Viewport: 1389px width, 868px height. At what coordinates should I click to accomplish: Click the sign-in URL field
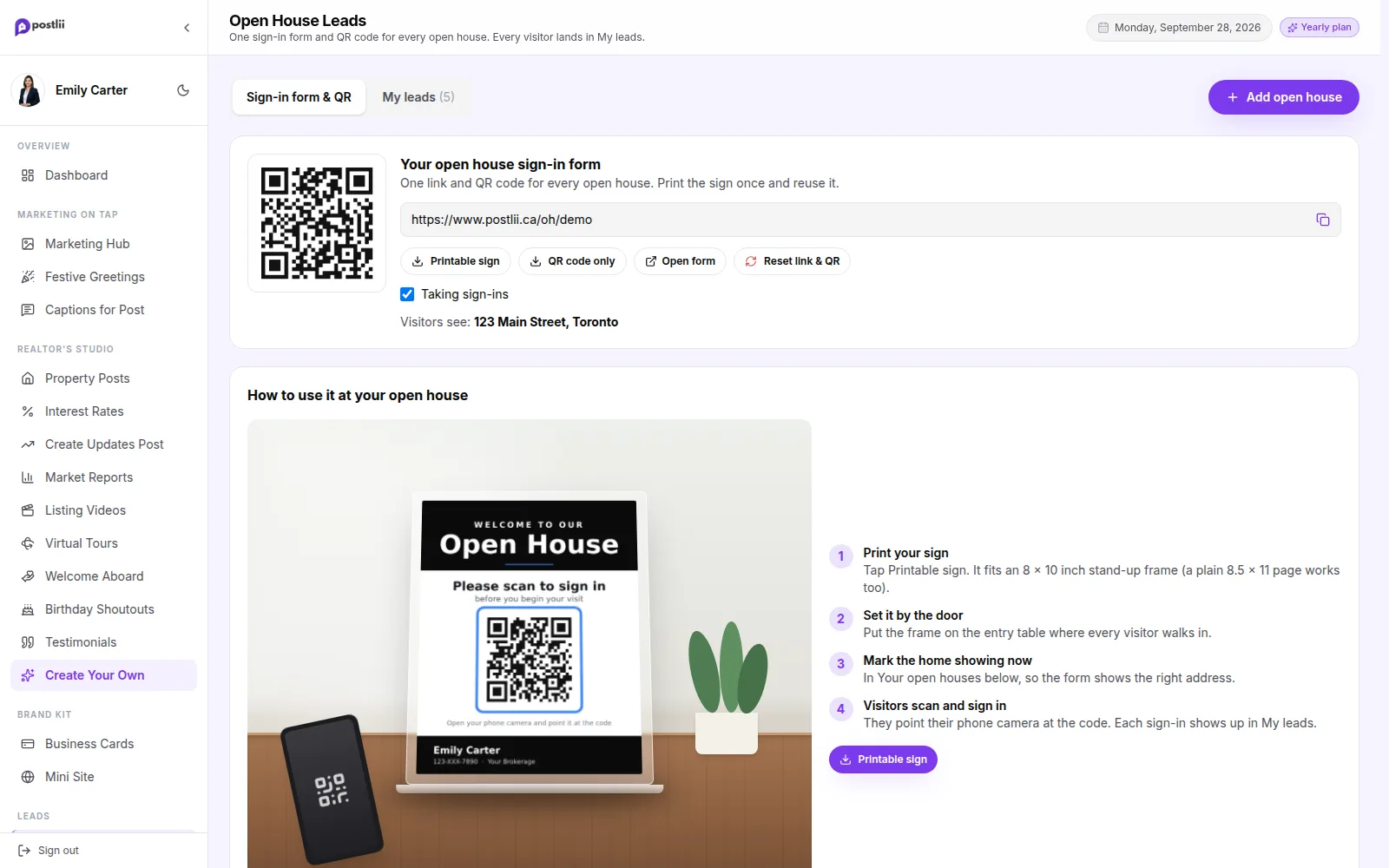[870, 220]
